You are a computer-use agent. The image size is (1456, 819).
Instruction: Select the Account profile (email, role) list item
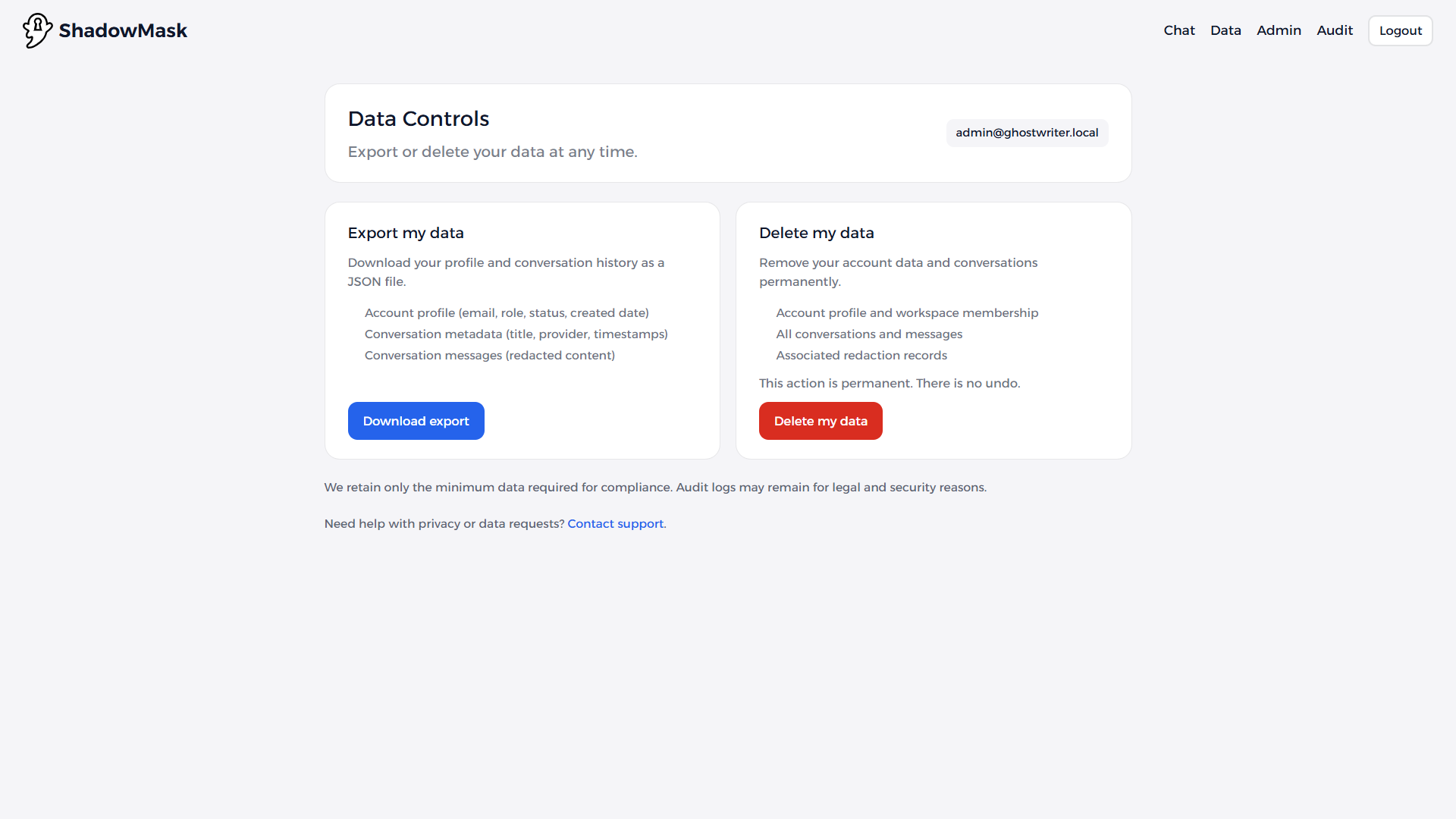coord(506,313)
